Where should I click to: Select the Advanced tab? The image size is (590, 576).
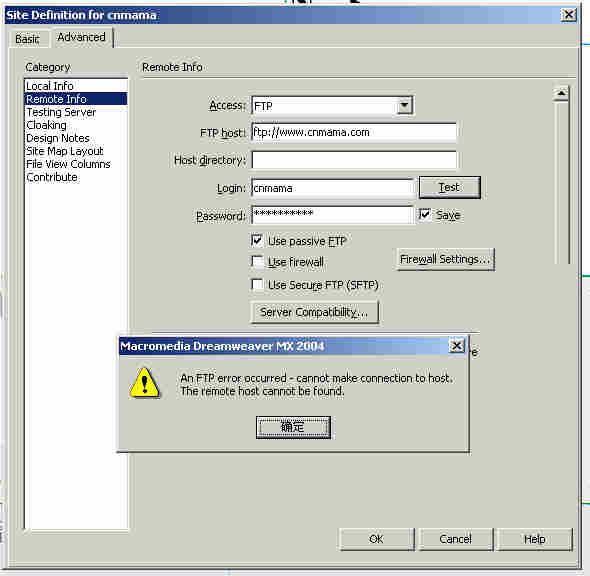pyautogui.click(x=81, y=37)
